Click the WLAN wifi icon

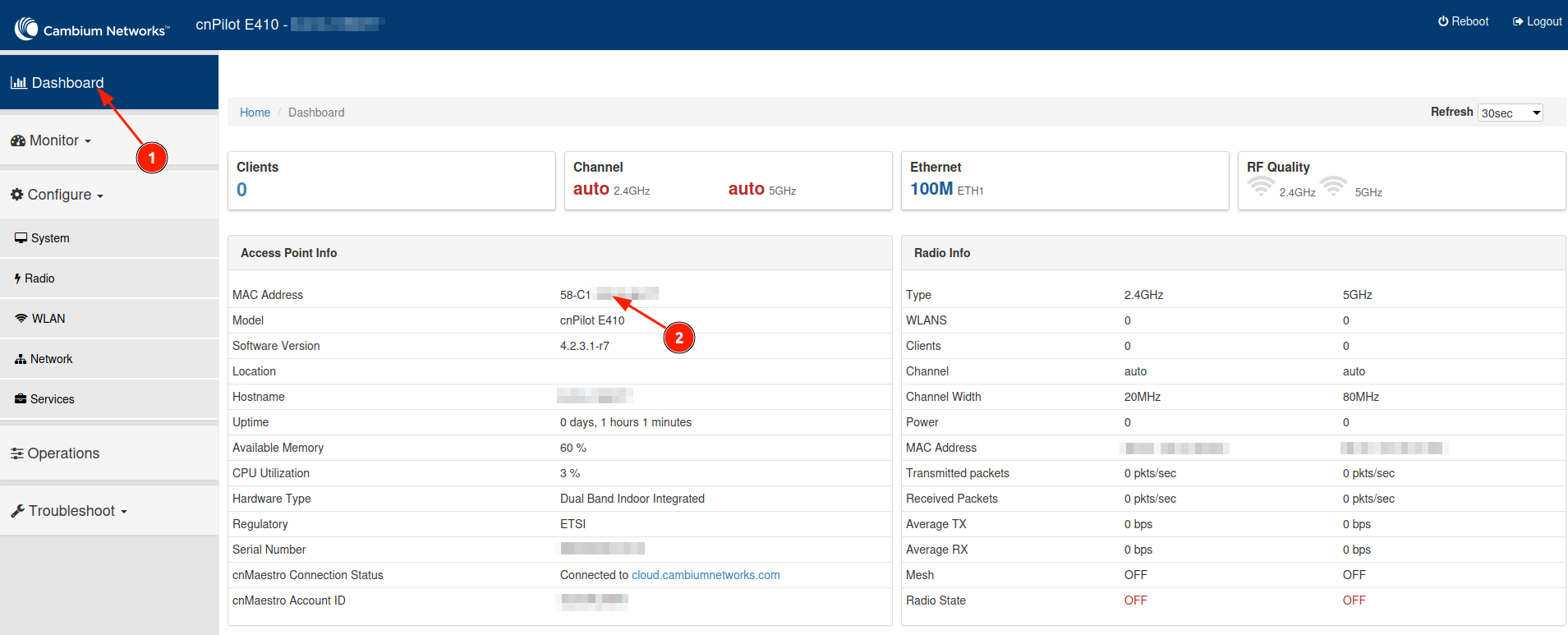(x=21, y=319)
